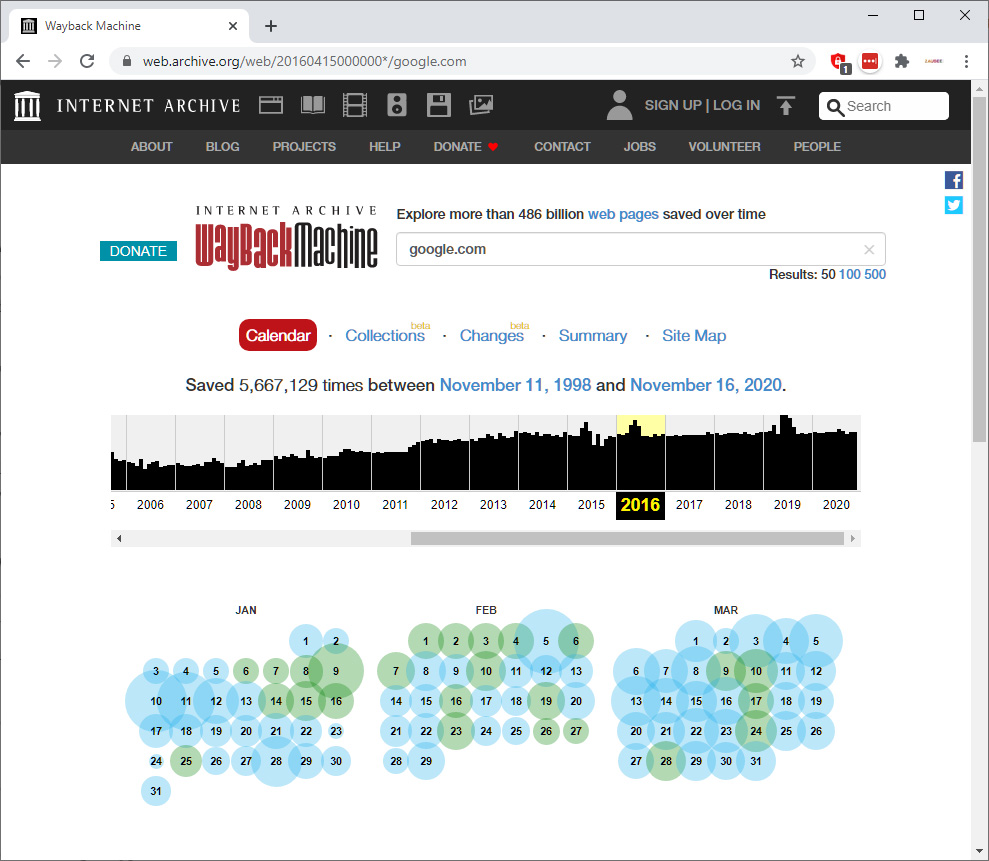Screen dimensions: 989x861
Task: Bookmark this page with the star icon
Action: [798, 61]
